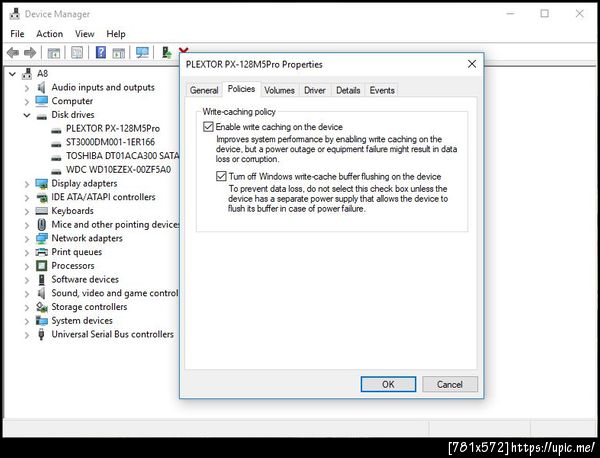Click the Device Manager title bar icon
600x458 pixels.
click(15, 14)
